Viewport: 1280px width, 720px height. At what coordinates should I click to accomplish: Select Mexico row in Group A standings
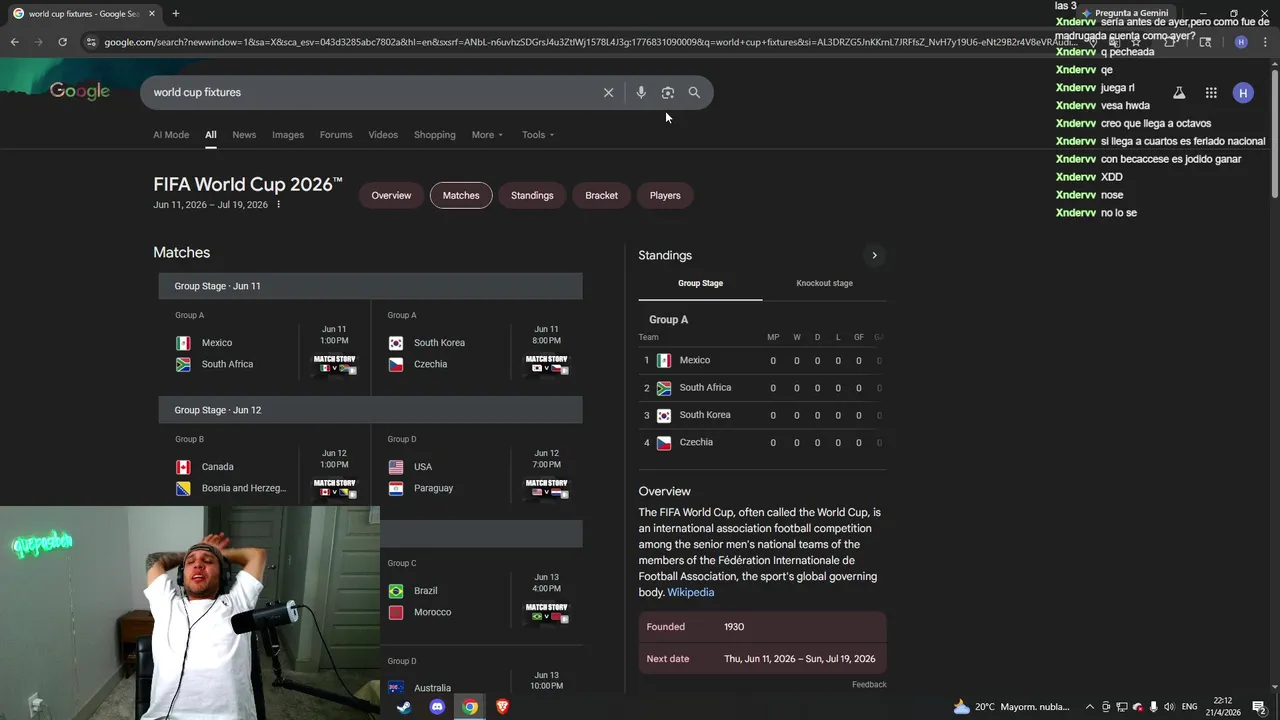[762, 360]
